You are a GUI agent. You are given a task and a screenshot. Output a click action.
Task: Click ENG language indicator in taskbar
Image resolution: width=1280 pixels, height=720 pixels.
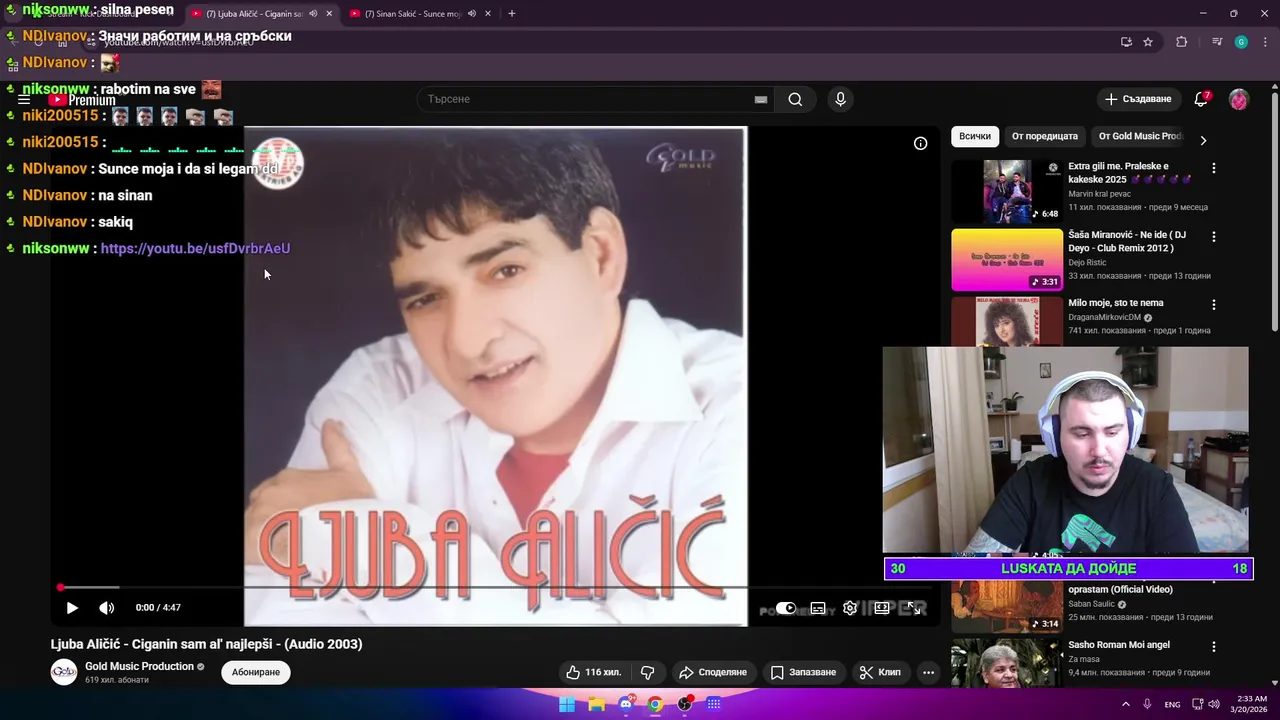click(1172, 704)
